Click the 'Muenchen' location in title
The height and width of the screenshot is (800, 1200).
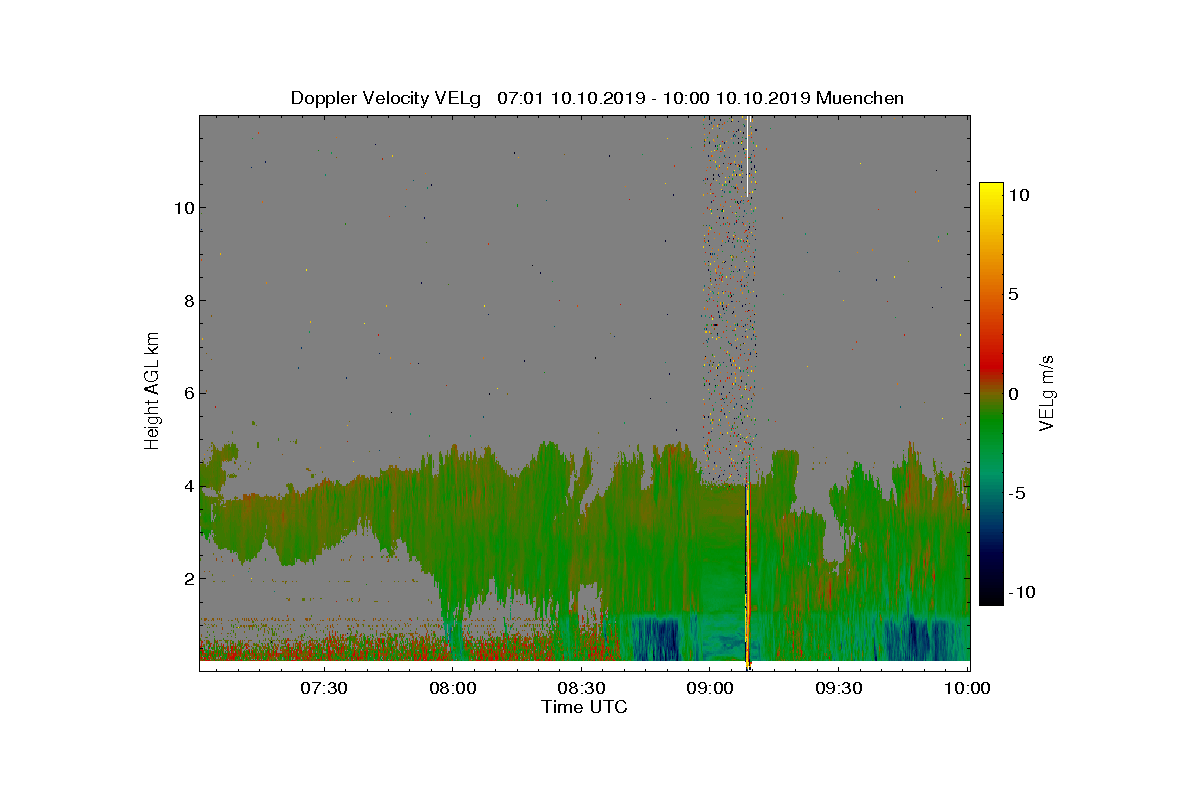pos(860,98)
